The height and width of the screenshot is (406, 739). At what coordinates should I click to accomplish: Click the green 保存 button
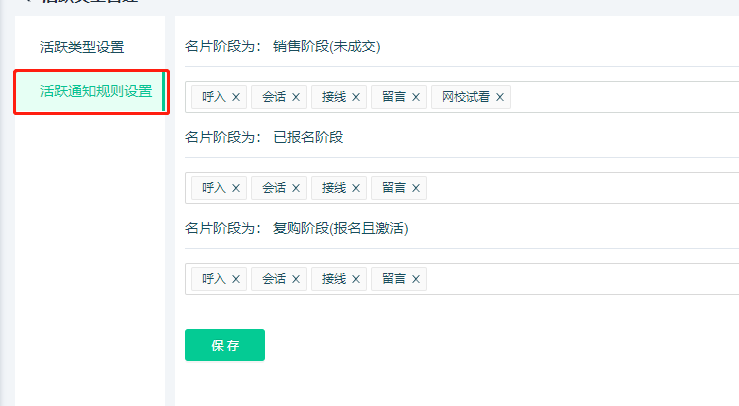tap(225, 345)
